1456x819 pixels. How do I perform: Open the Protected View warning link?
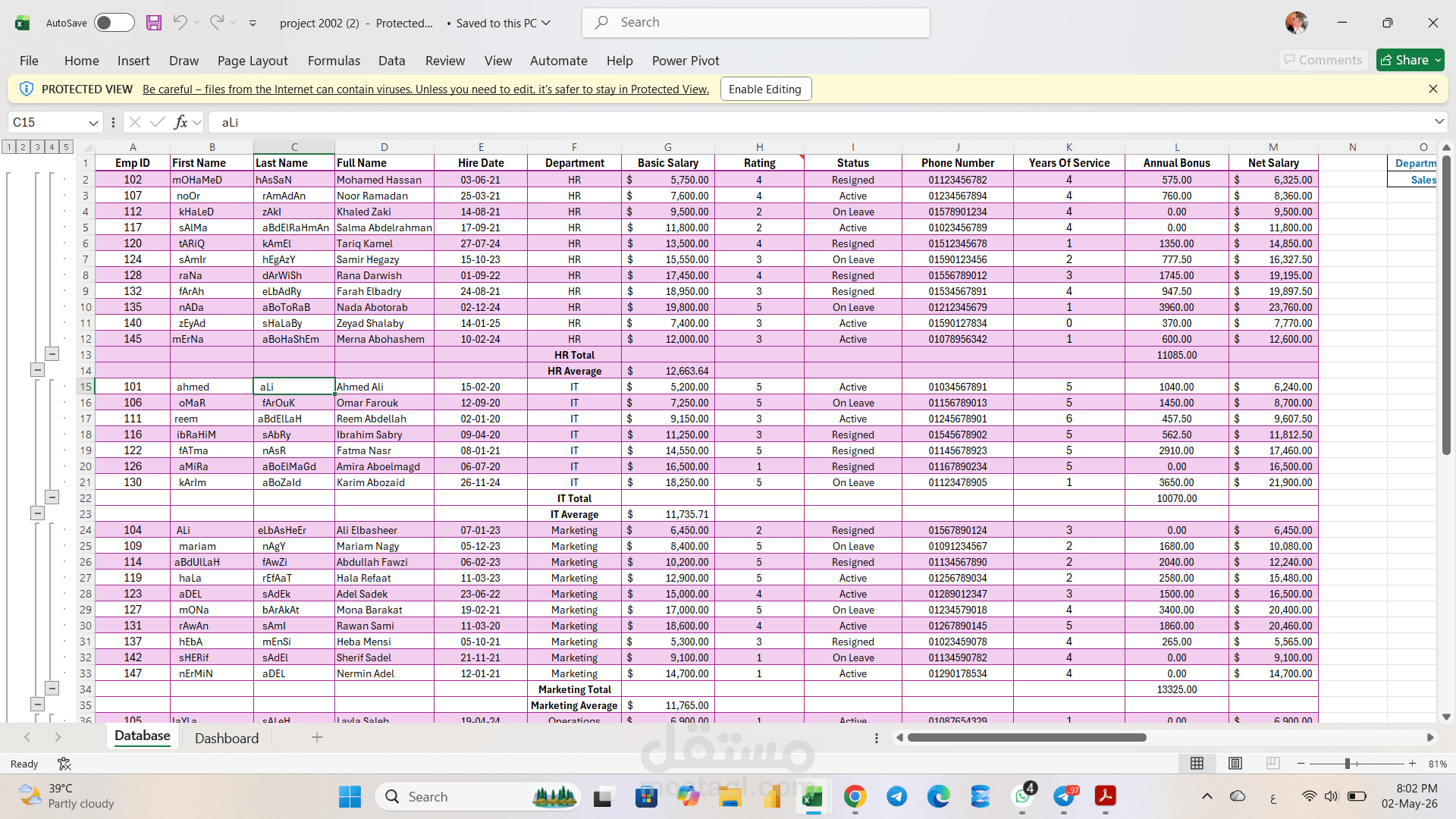coord(425,89)
